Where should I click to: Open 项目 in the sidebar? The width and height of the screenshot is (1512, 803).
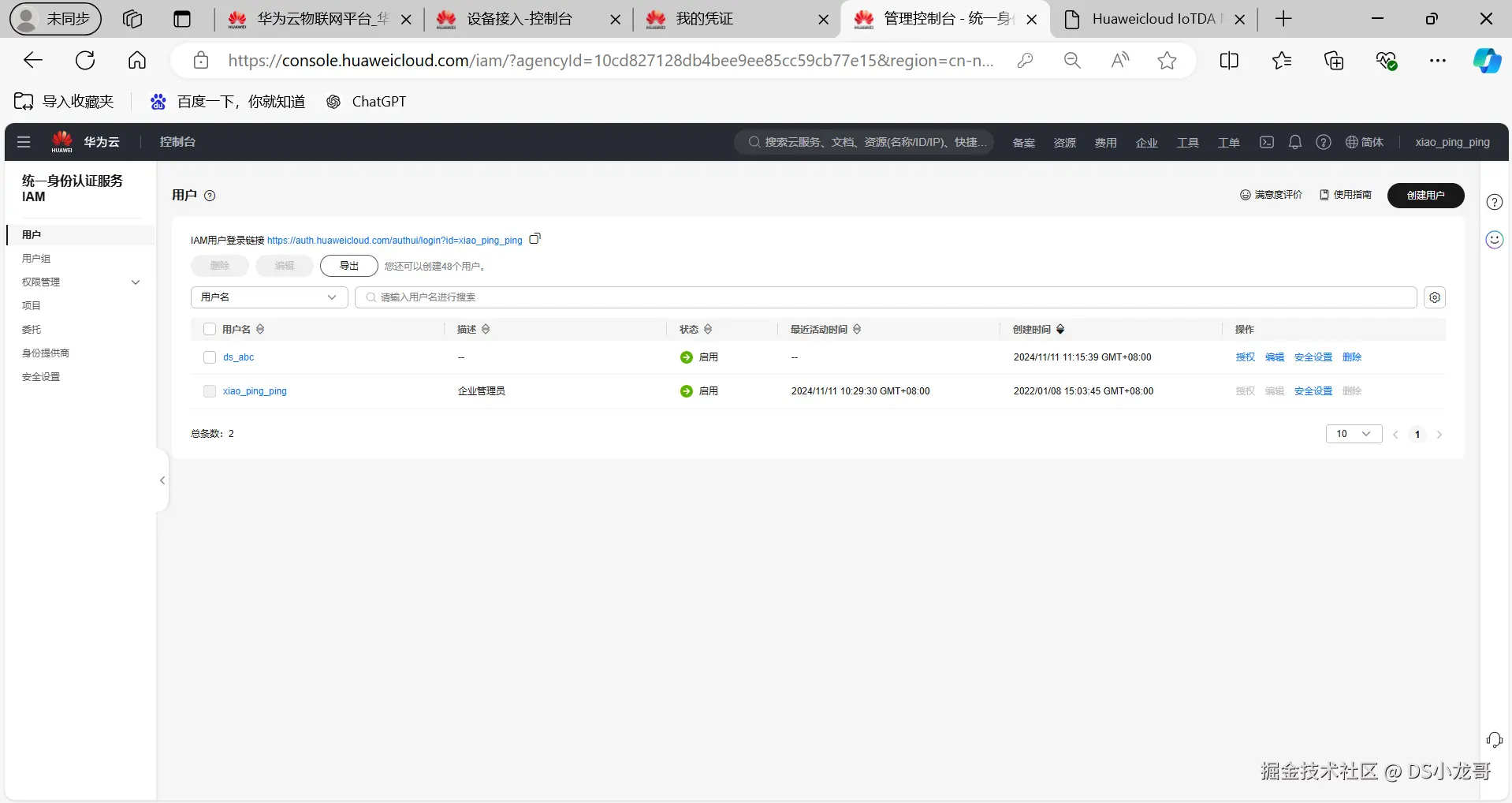32,305
